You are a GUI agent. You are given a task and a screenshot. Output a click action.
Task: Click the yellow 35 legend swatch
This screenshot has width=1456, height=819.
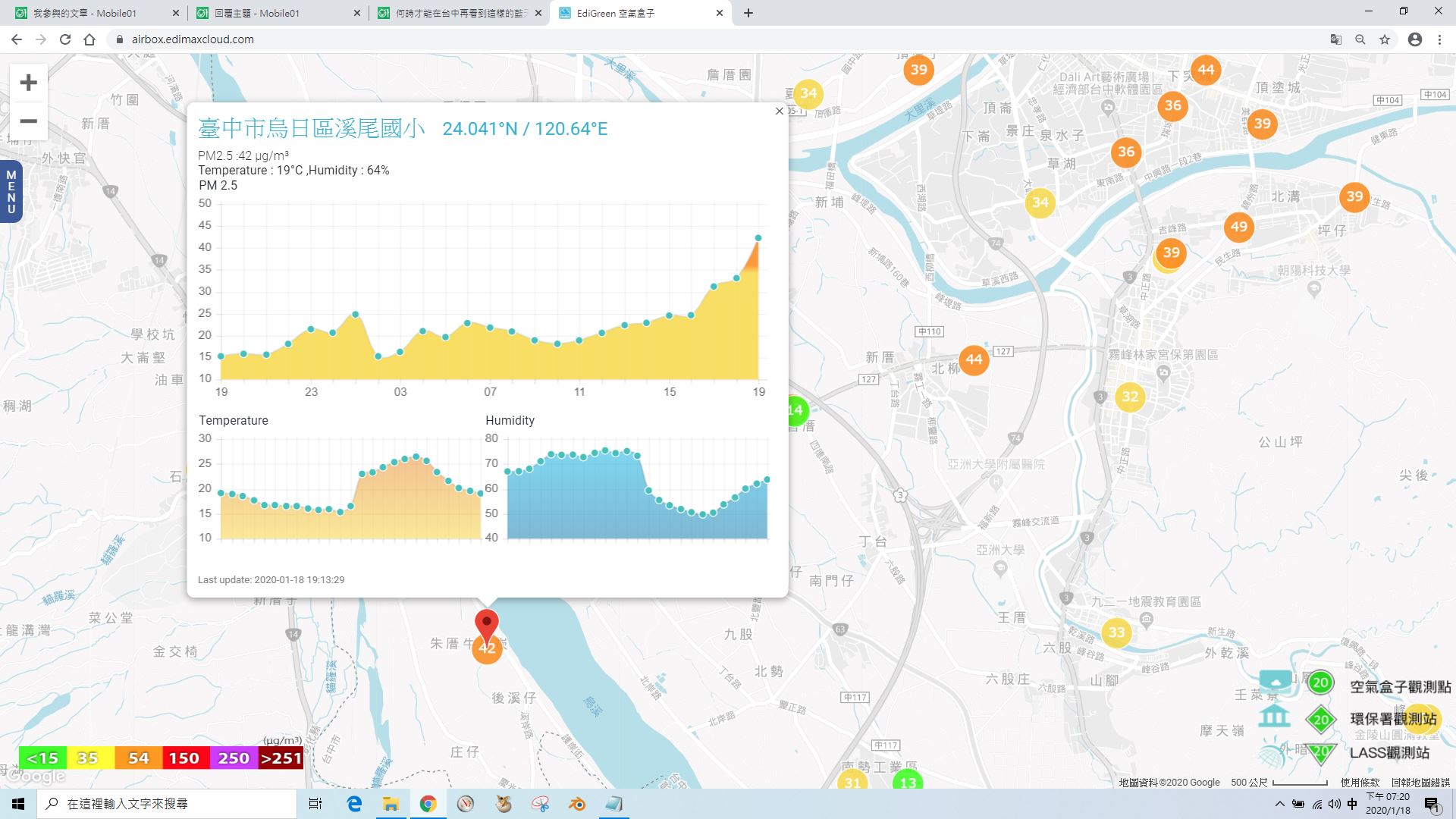coord(90,758)
